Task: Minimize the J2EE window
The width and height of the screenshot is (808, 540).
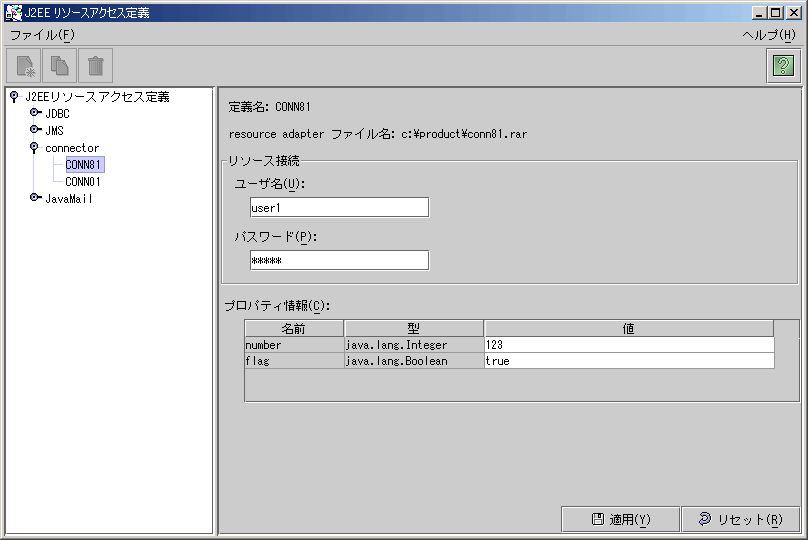Action: tap(759, 13)
